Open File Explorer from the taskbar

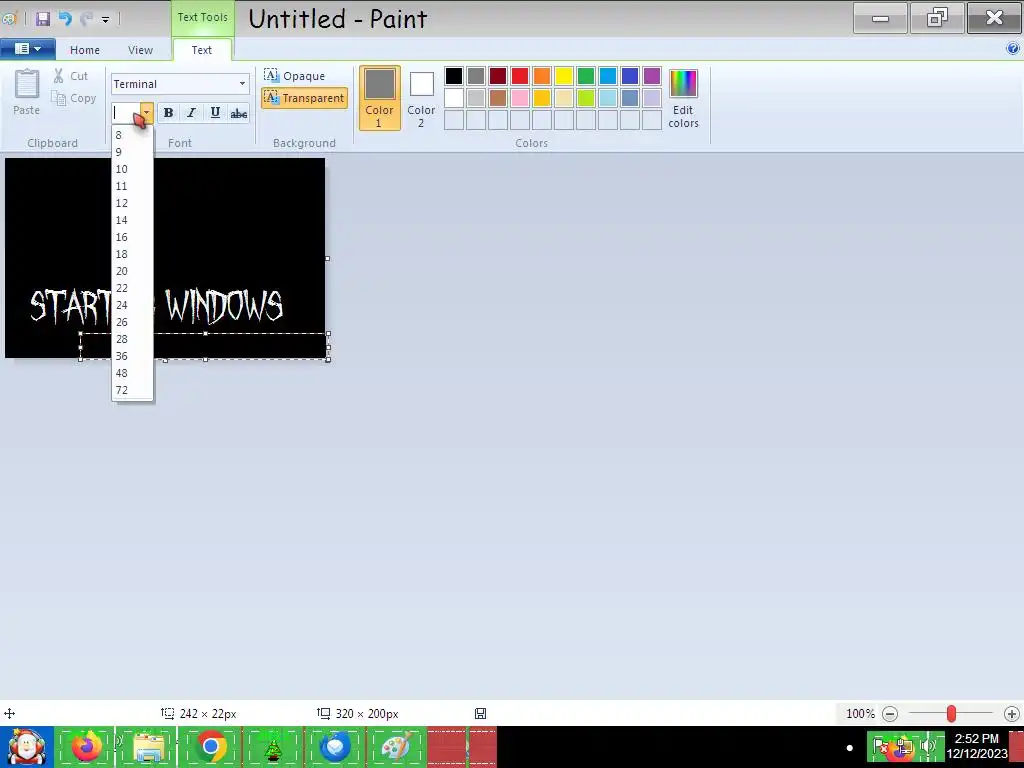149,746
